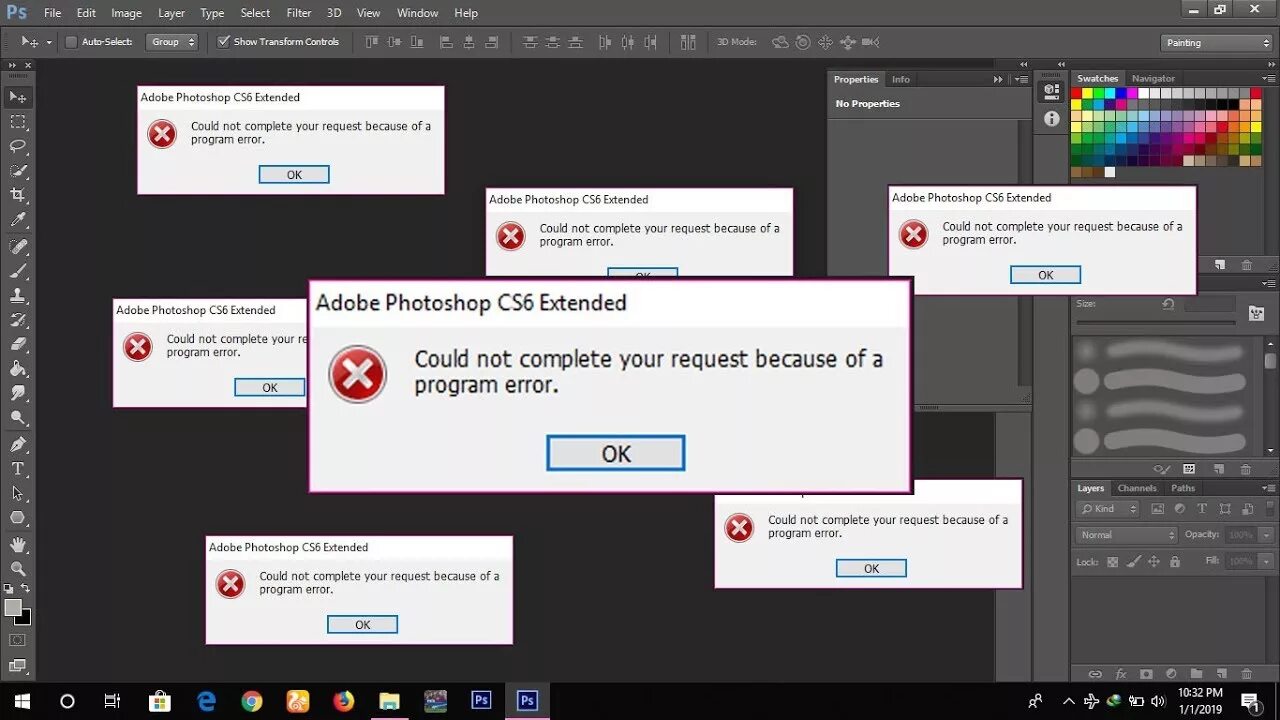Select the Hand tool

18,545
